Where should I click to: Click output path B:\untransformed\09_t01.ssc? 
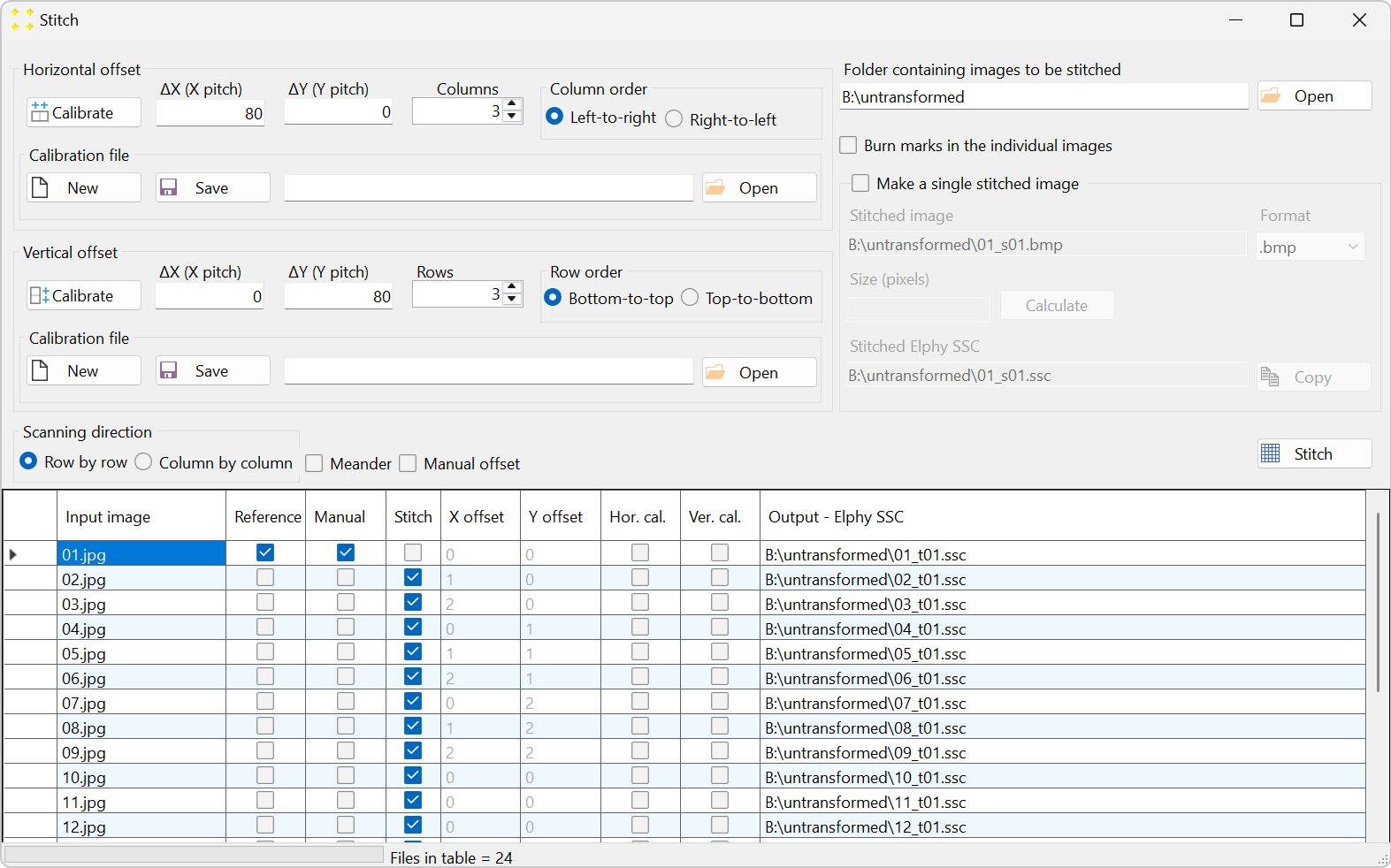(x=1063, y=752)
